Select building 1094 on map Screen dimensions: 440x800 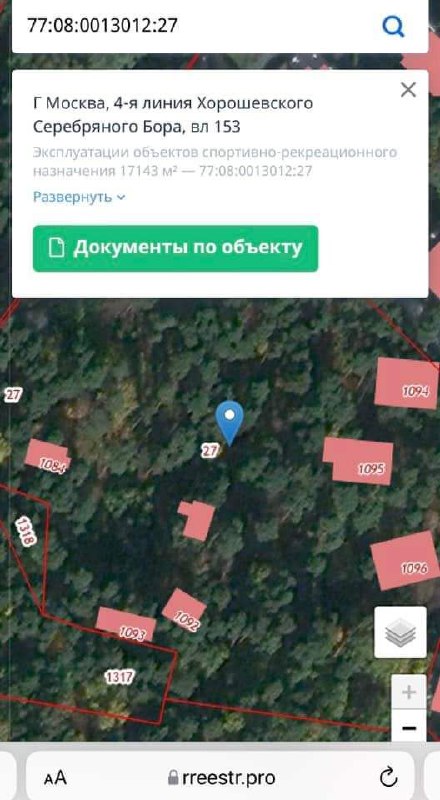406,384
